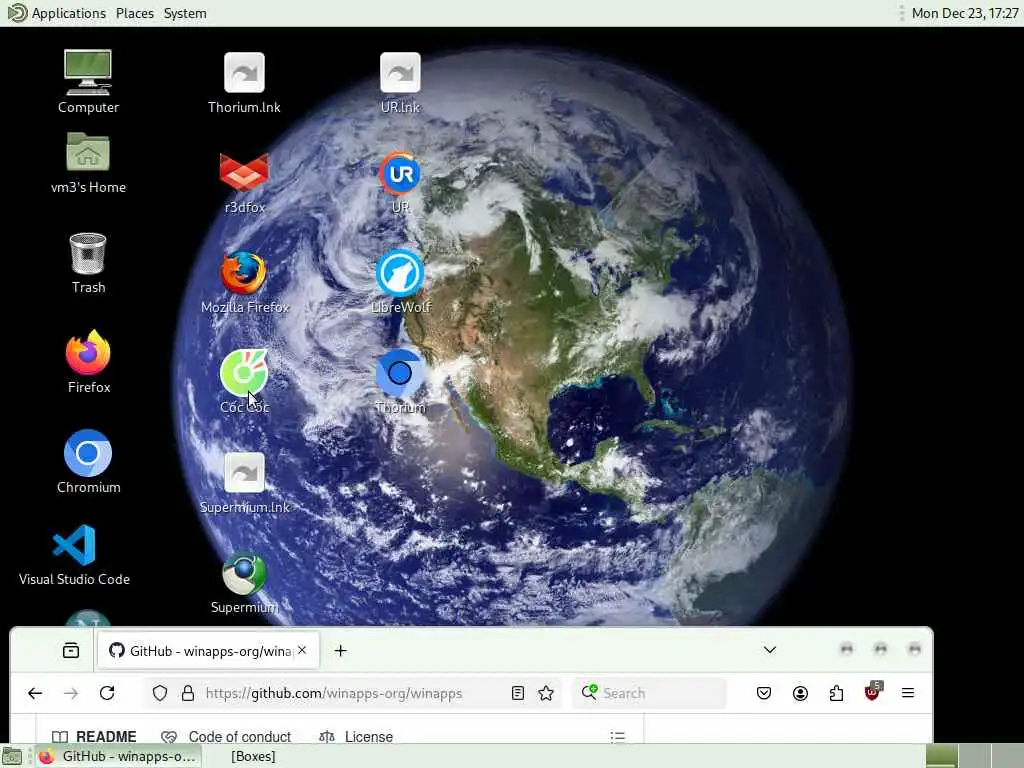Open the tracking protection shield icon
This screenshot has width=1024, height=768.
[x=160, y=694]
